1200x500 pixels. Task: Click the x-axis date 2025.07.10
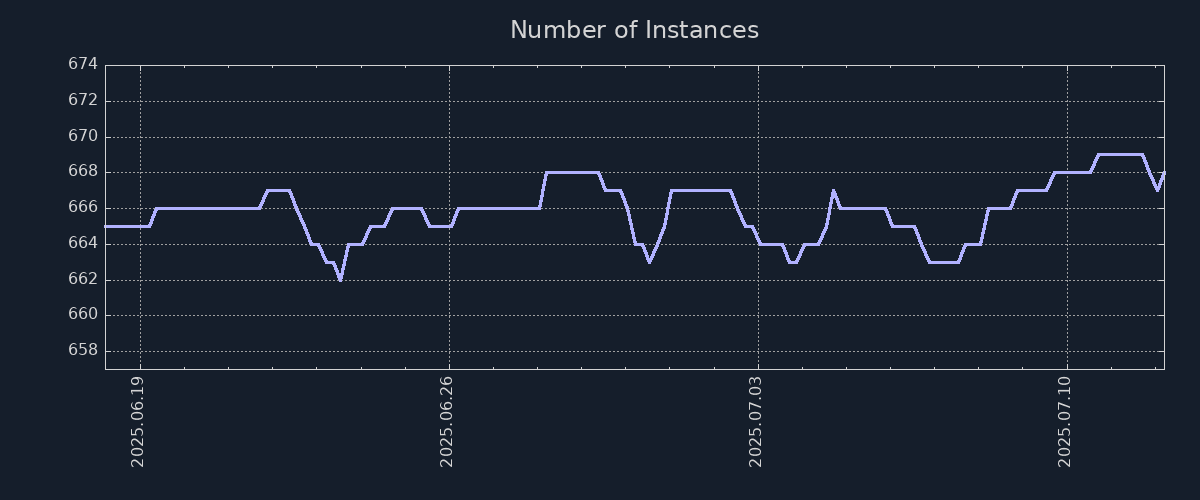coord(1066,422)
